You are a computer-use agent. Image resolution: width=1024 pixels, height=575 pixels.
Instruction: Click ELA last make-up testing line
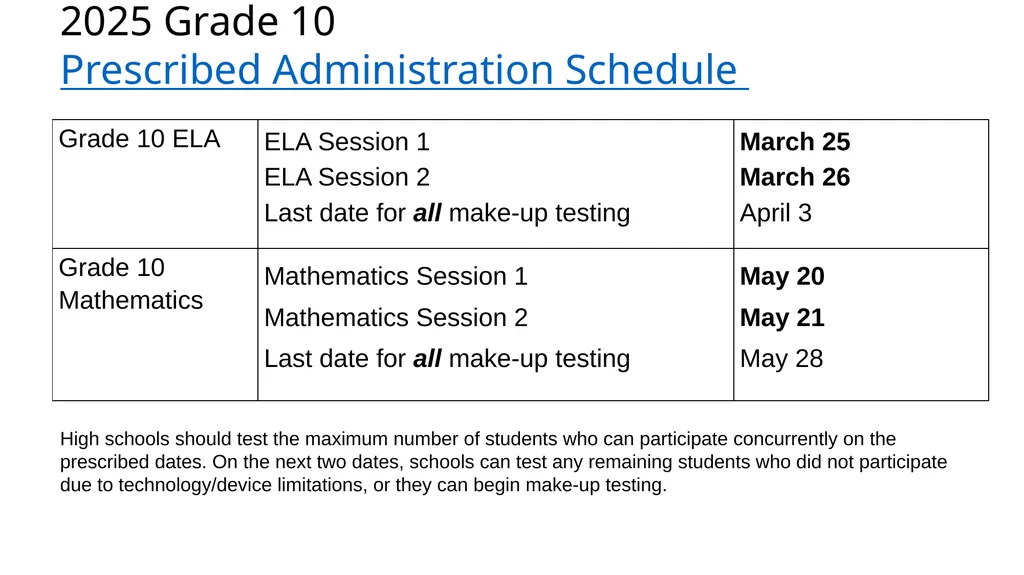447,213
